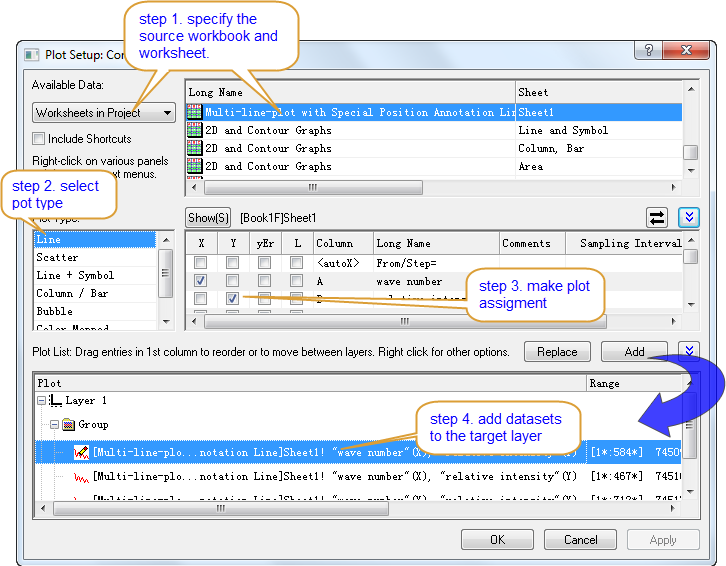Click the column table scroll down arrow
Viewport: 726px width, 566px height.
[x=691, y=304]
